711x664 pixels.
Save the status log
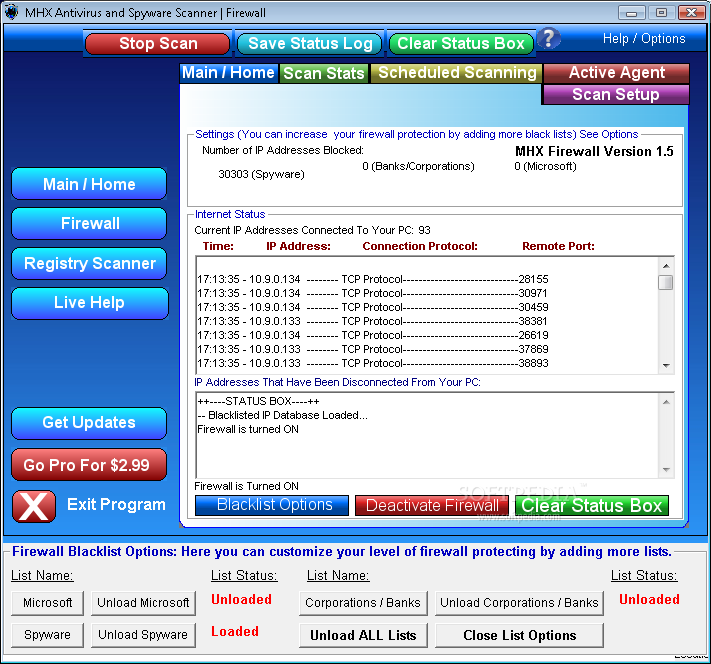coord(310,44)
